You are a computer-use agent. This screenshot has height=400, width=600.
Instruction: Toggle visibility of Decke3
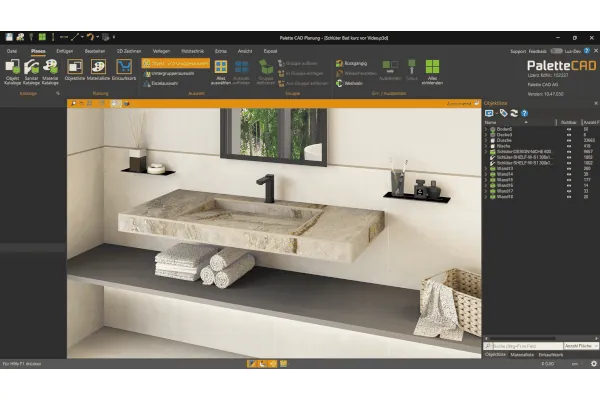click(x=569, y=135)
